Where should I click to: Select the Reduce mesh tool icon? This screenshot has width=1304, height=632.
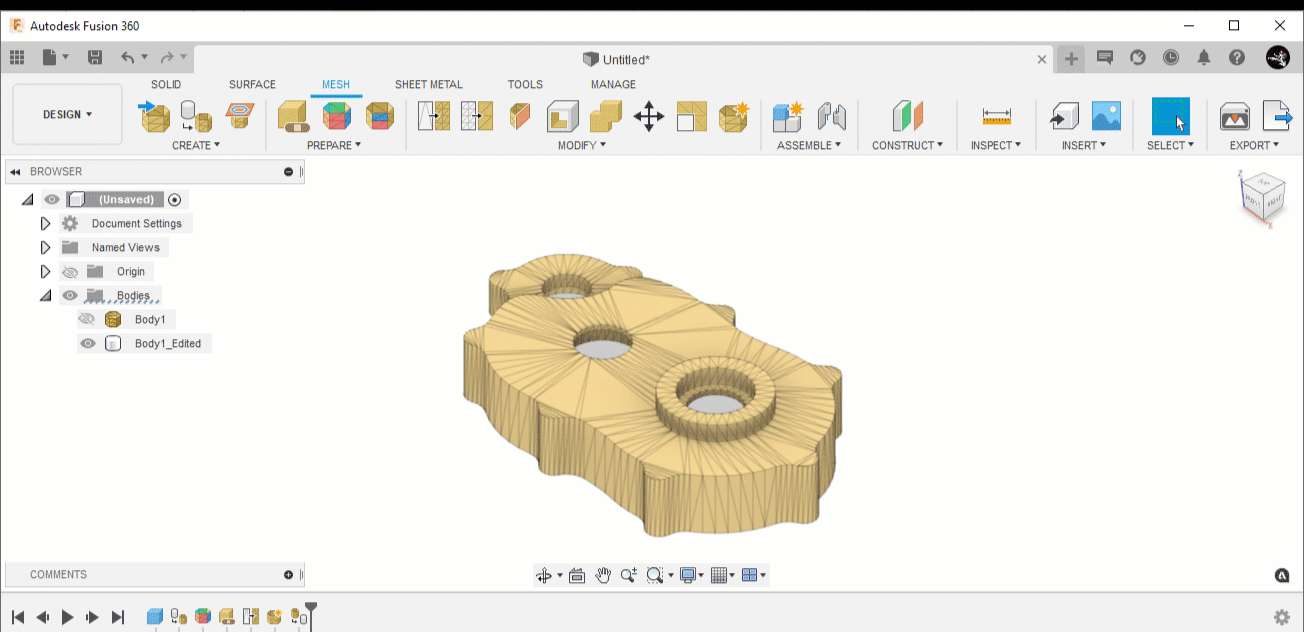(477, 116)
